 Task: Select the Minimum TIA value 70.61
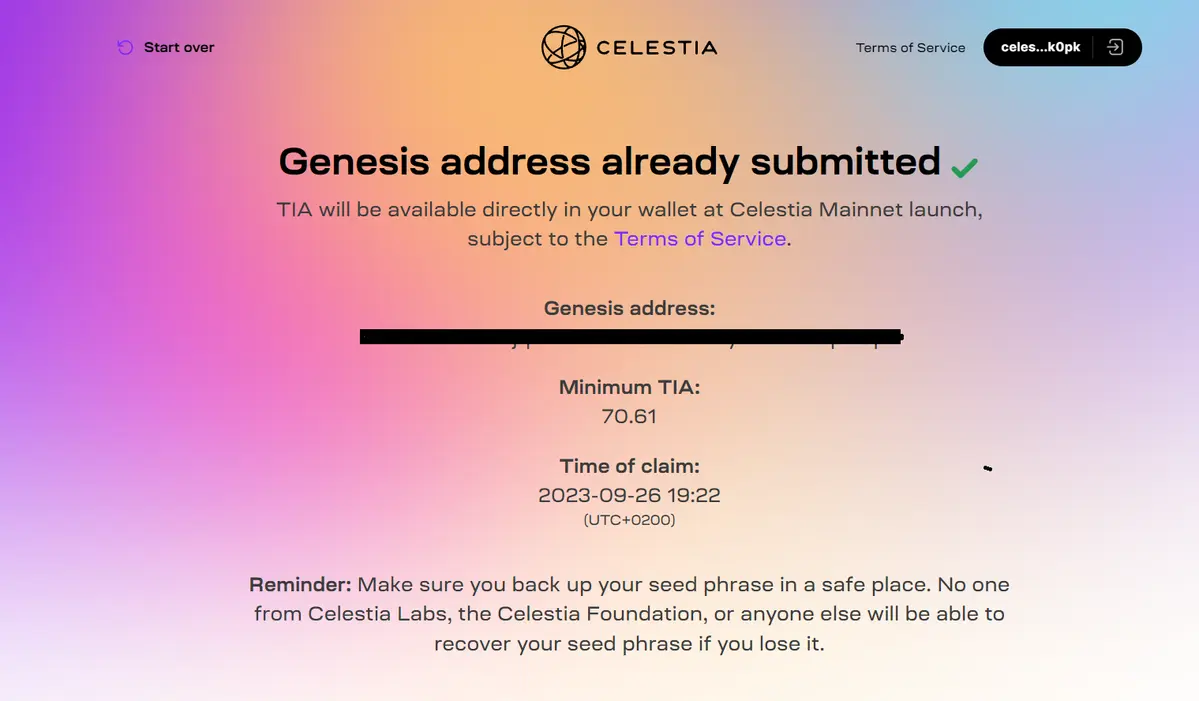tap(629, 416)
